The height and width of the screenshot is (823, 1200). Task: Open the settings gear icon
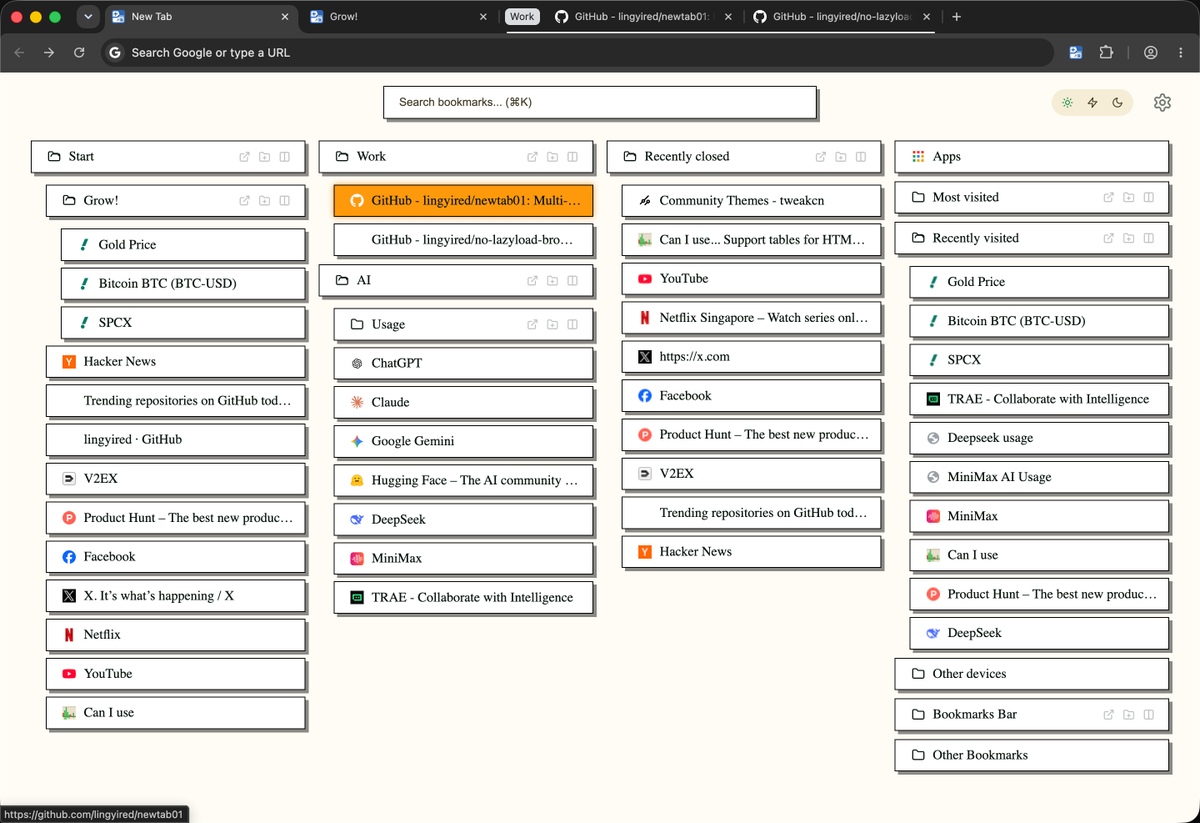[x=1162, y=103]
